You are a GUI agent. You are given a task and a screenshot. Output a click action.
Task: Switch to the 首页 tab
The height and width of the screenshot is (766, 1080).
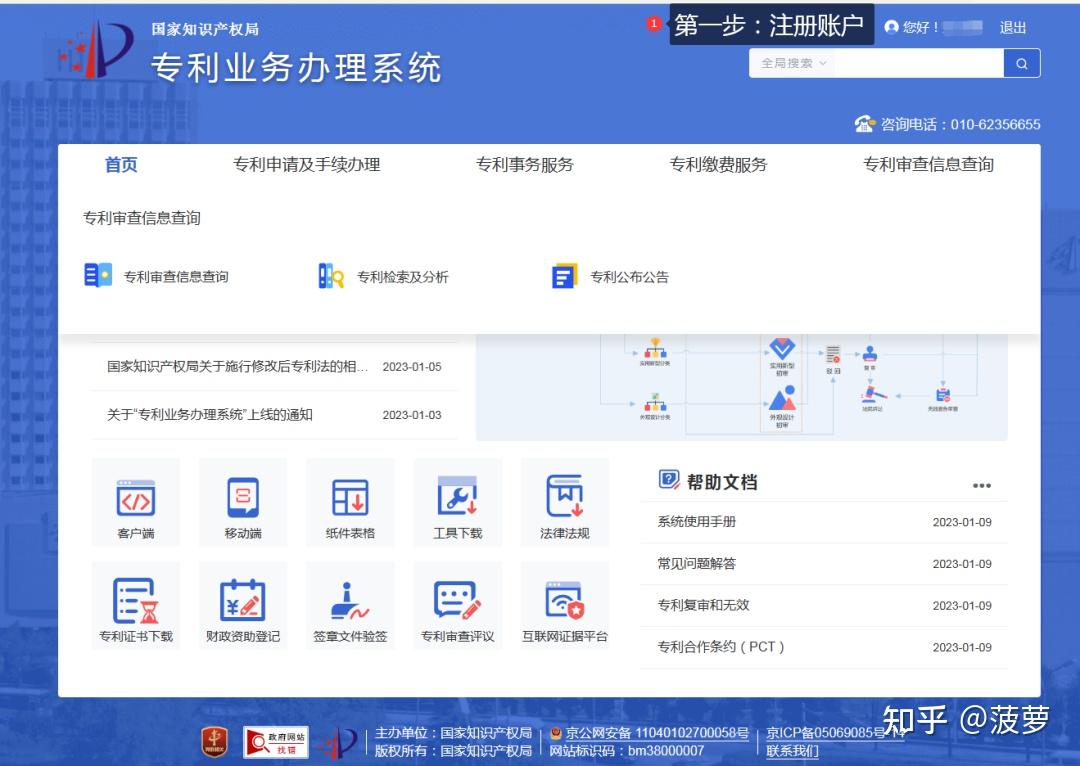pos(121,165)
